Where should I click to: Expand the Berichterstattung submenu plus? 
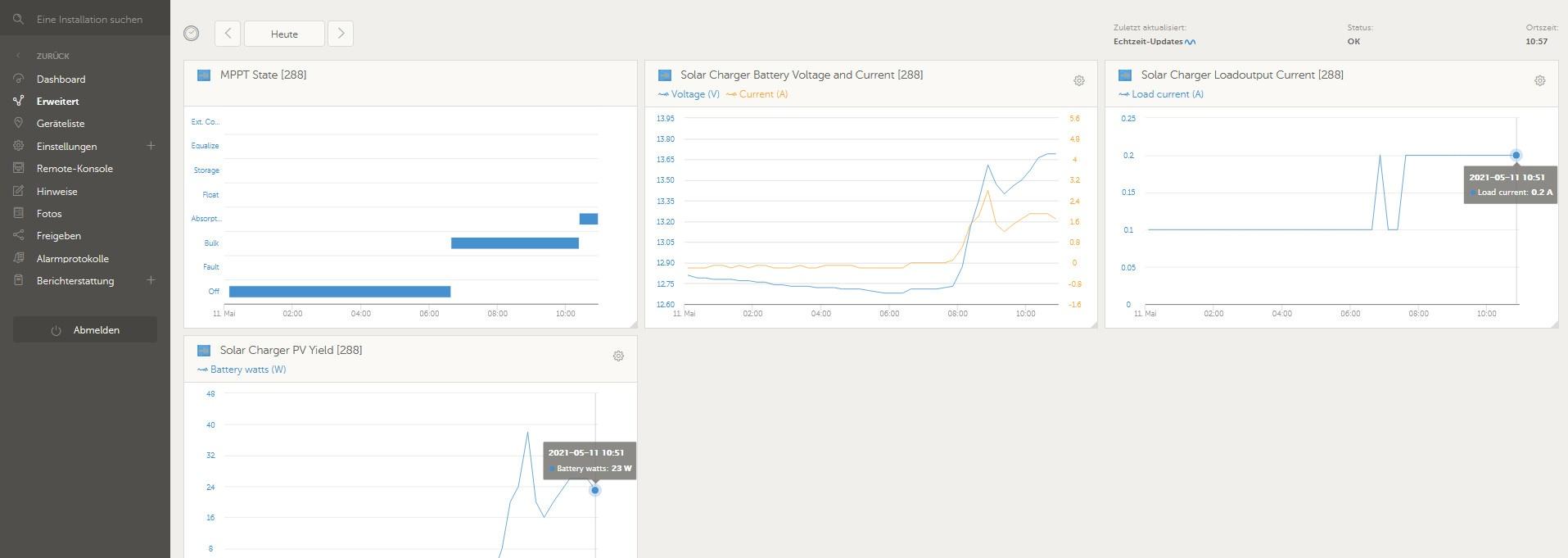[x=151, y=280]
